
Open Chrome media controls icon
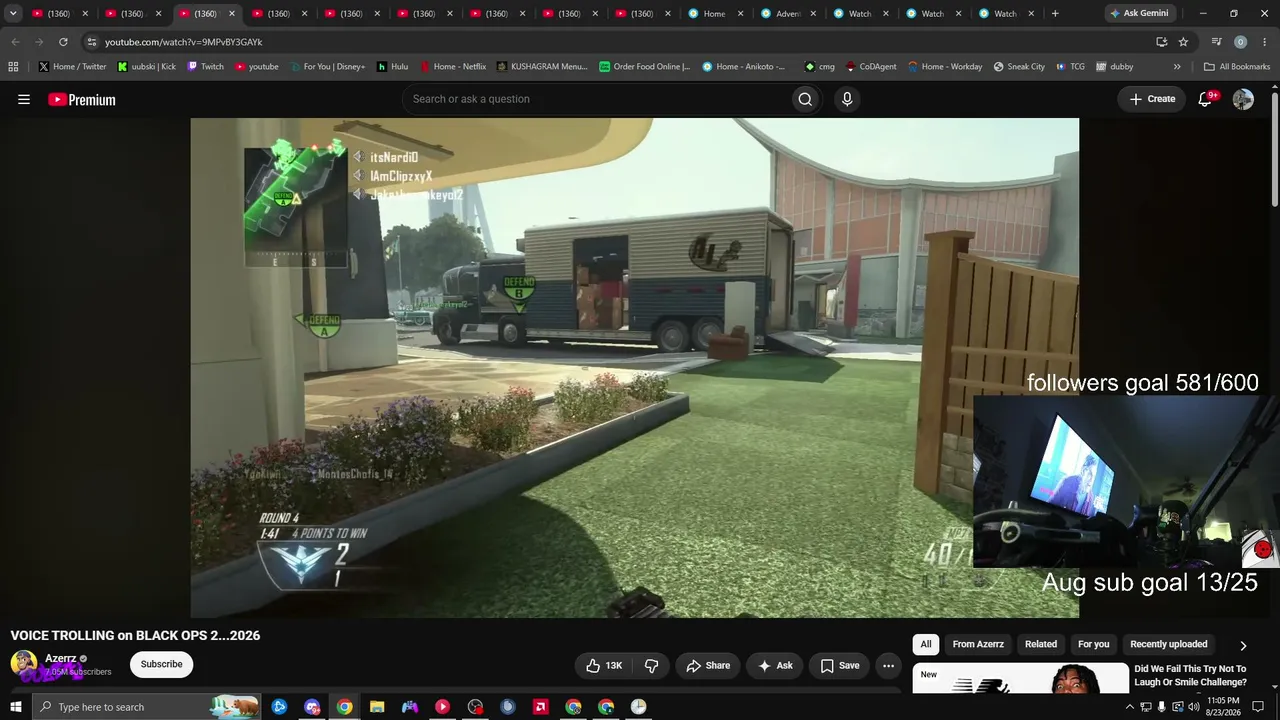1216,42
